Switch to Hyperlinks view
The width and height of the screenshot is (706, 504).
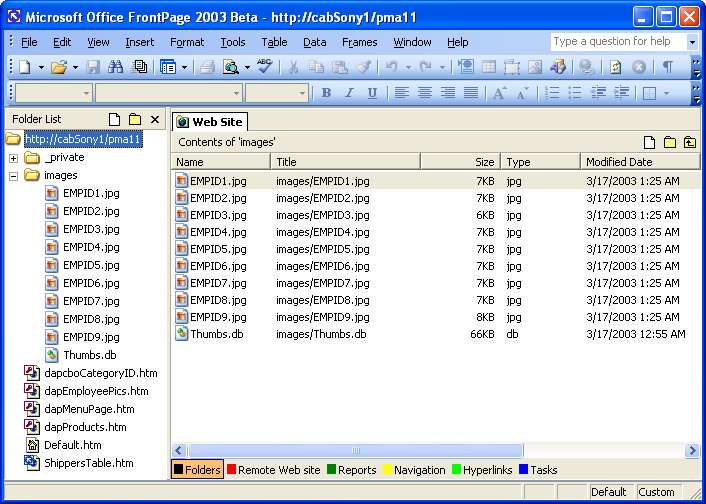[485, 470]
